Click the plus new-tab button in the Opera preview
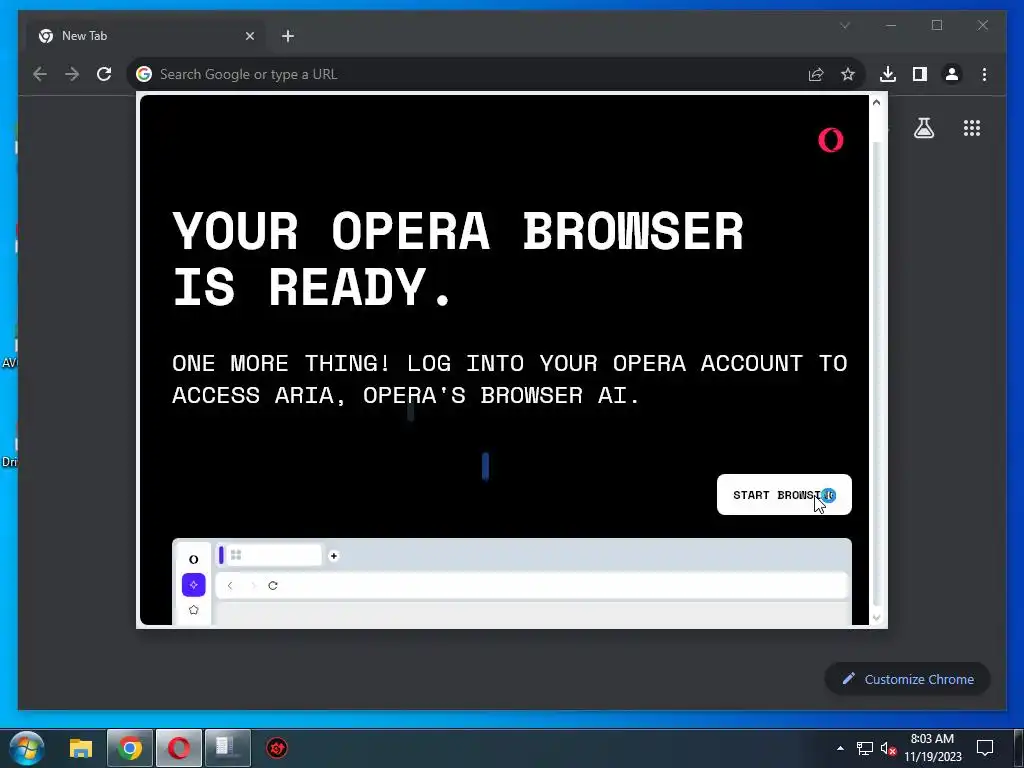Image resolution: width=1024 pixels, height=768 pixels. [334, 556]
